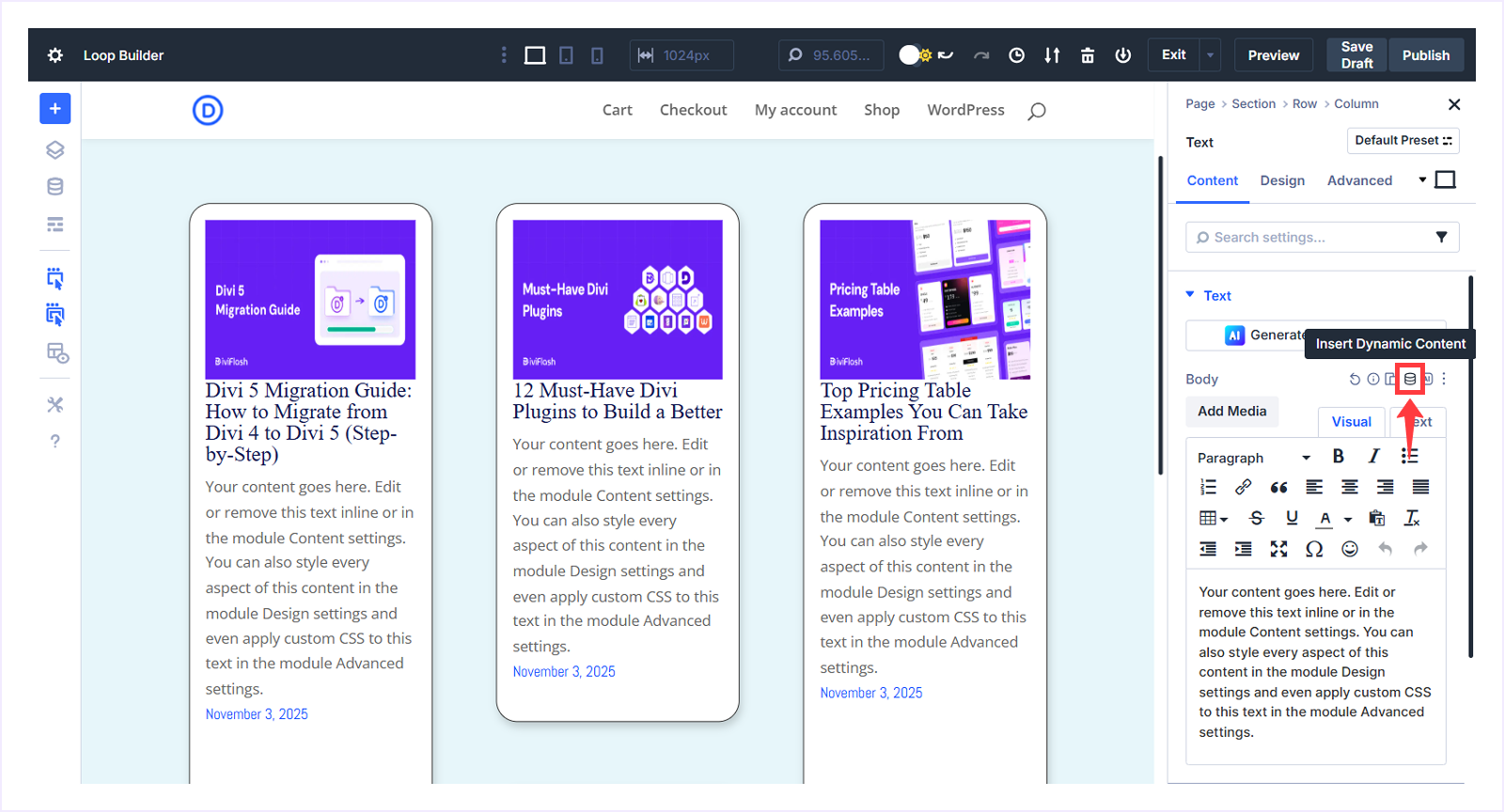Click Insert Dynamic Content icon for Body
The height and width of the screenshot is (812, 1504).
click(x=1409, y=379)
